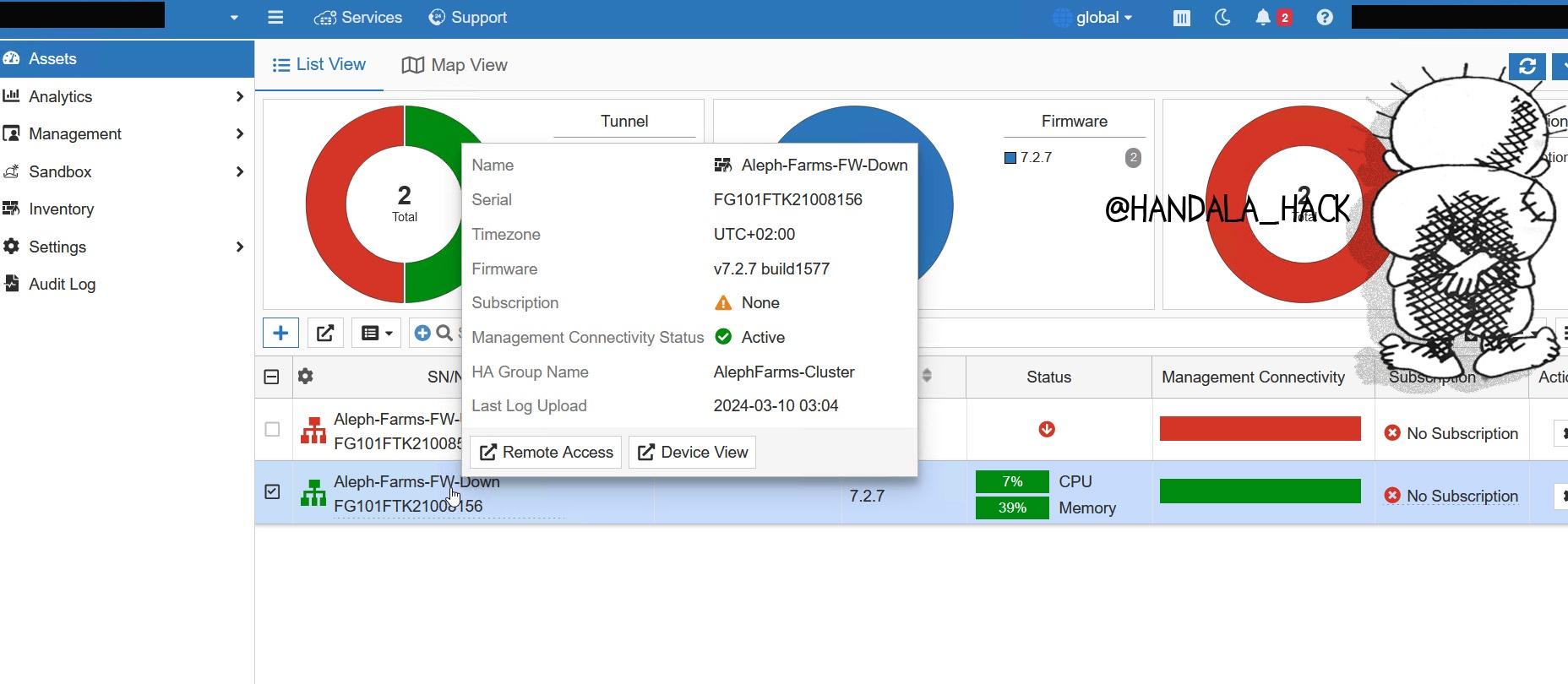Click the export icon in the table toolbar
1568x684 pixels.
(x=325, y=333)
